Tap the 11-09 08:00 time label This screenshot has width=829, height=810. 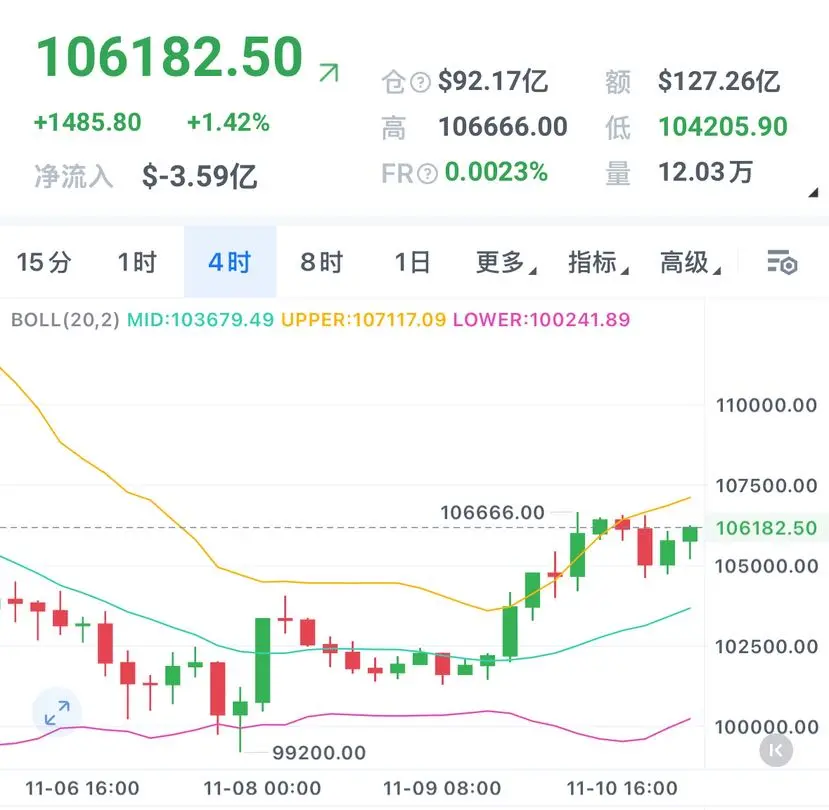click(x=442, y=788)
